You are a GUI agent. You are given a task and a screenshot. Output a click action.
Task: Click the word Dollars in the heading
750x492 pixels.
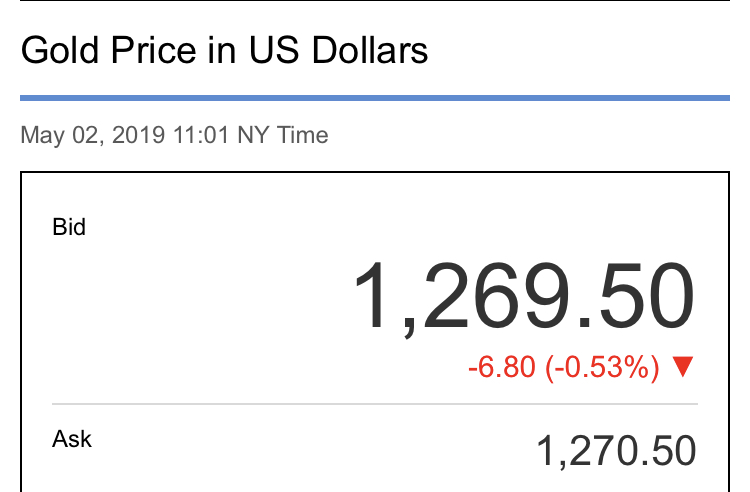pyautogui.click(x=370, y=50)
